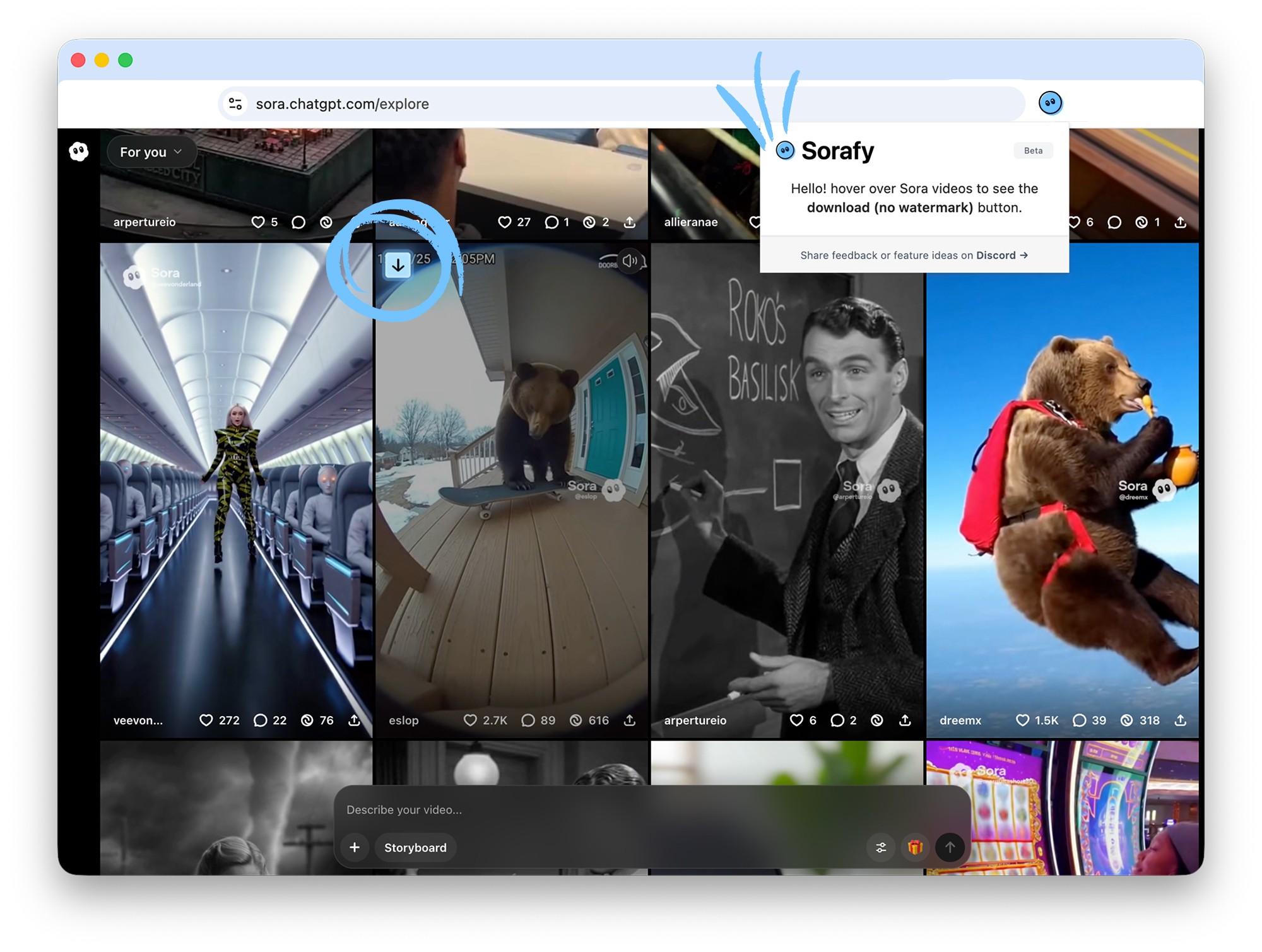Like the veevon airplane video
This screenshot has width=1262, height=952.
point(206,720)
